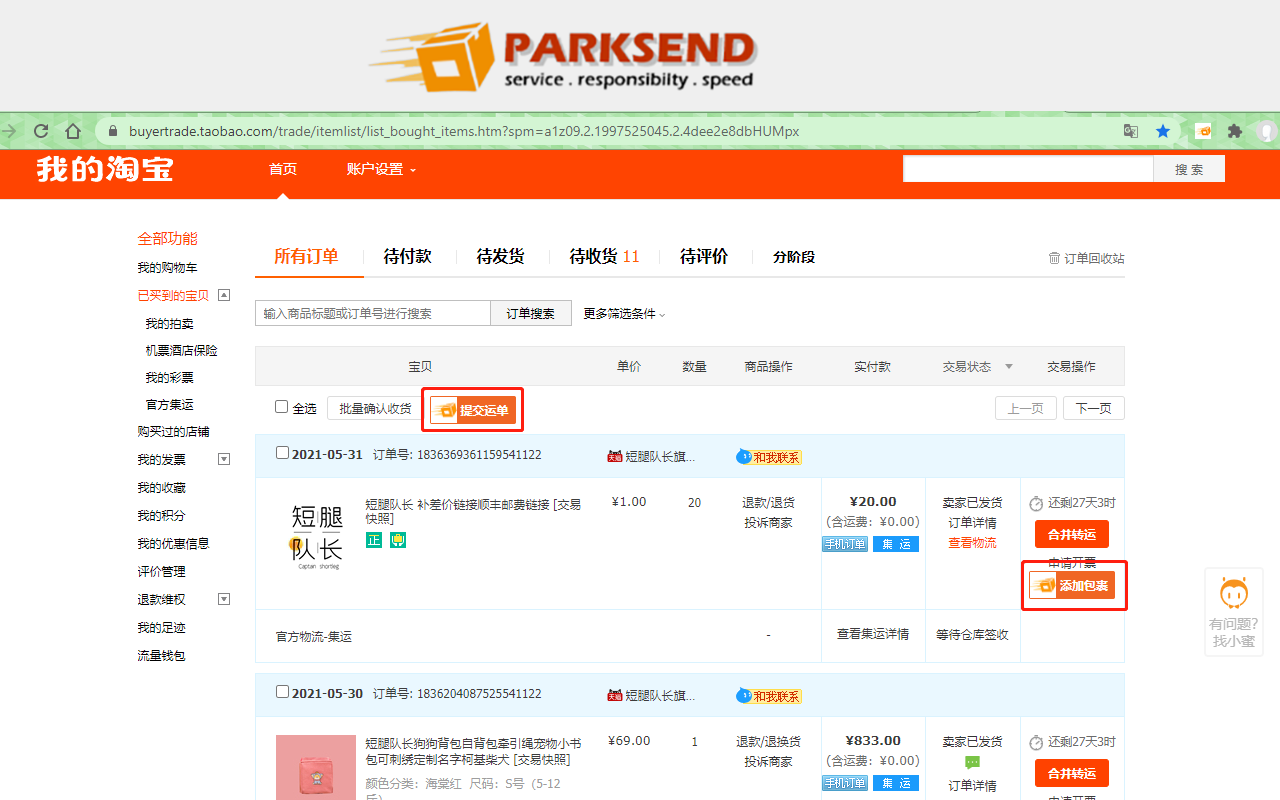Screen dimensions: 1280x800
Task: Click the Tmall shop icon in 2021-05-31 order
Action: coord(615,456)
